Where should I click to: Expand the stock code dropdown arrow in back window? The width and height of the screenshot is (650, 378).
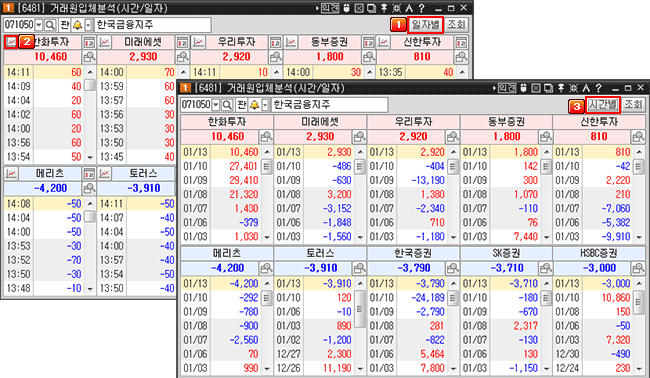pos(39,25)
